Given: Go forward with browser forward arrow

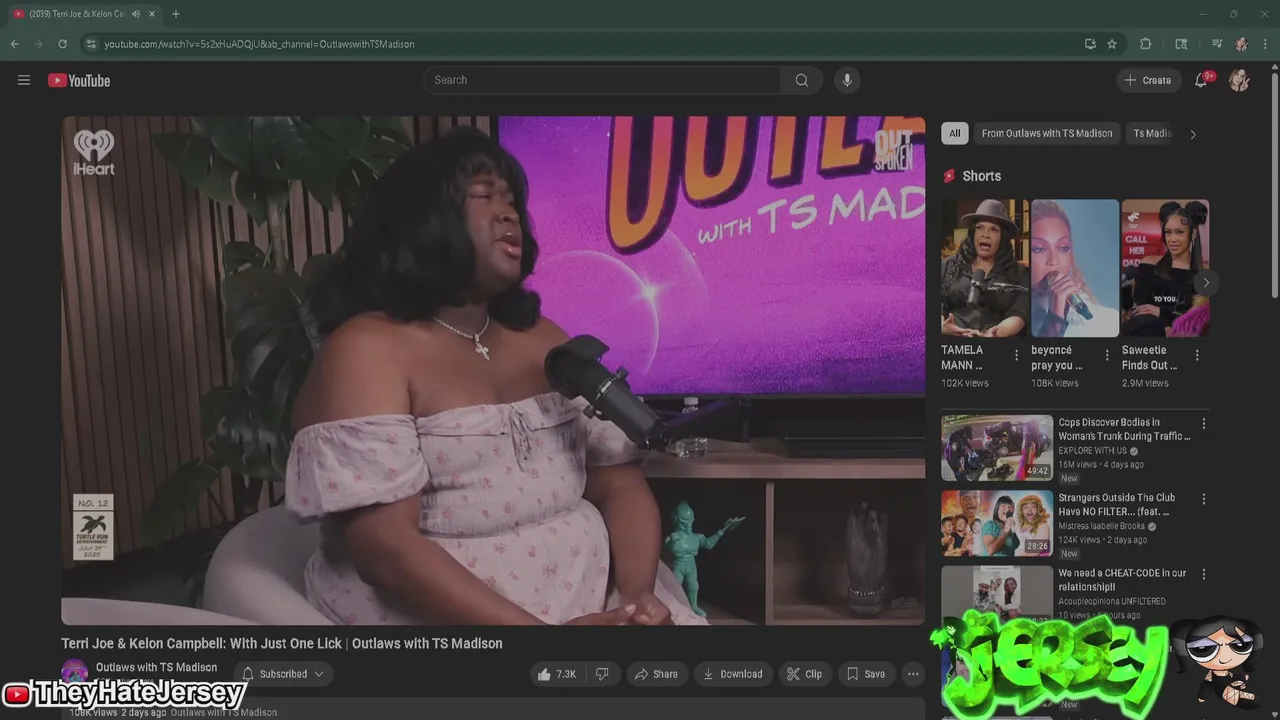Looking at the screenshot, I should click(38, 44).
